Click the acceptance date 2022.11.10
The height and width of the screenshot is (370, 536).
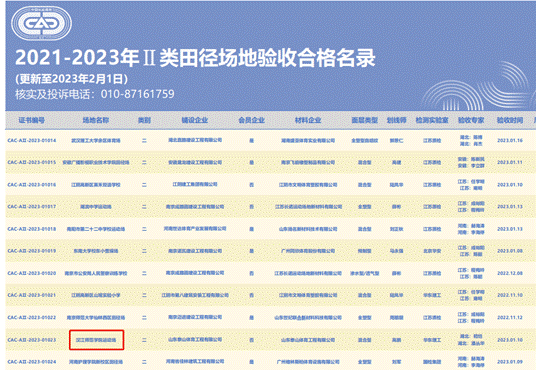[510, 295]
